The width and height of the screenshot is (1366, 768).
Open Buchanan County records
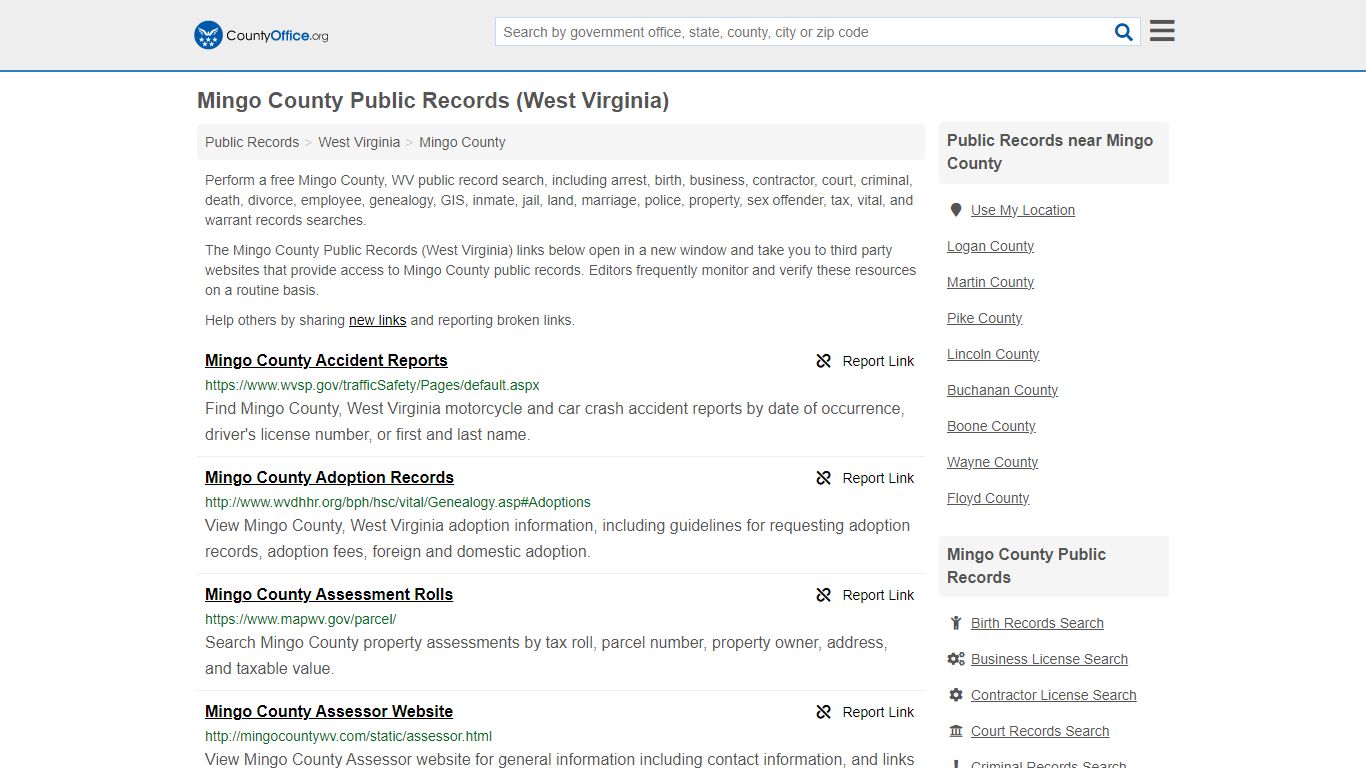coord(1002,390)
